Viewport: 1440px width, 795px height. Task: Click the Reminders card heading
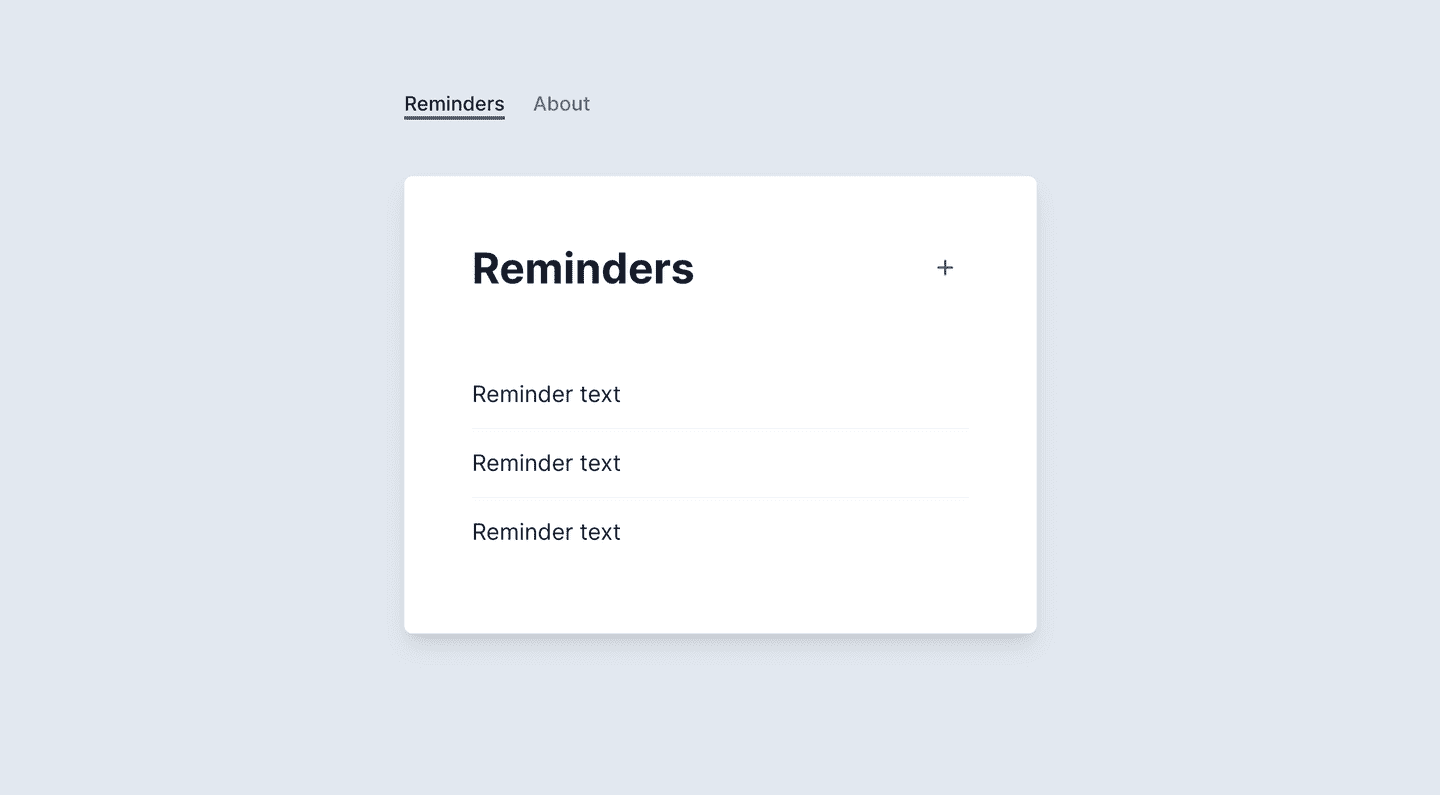583,267
